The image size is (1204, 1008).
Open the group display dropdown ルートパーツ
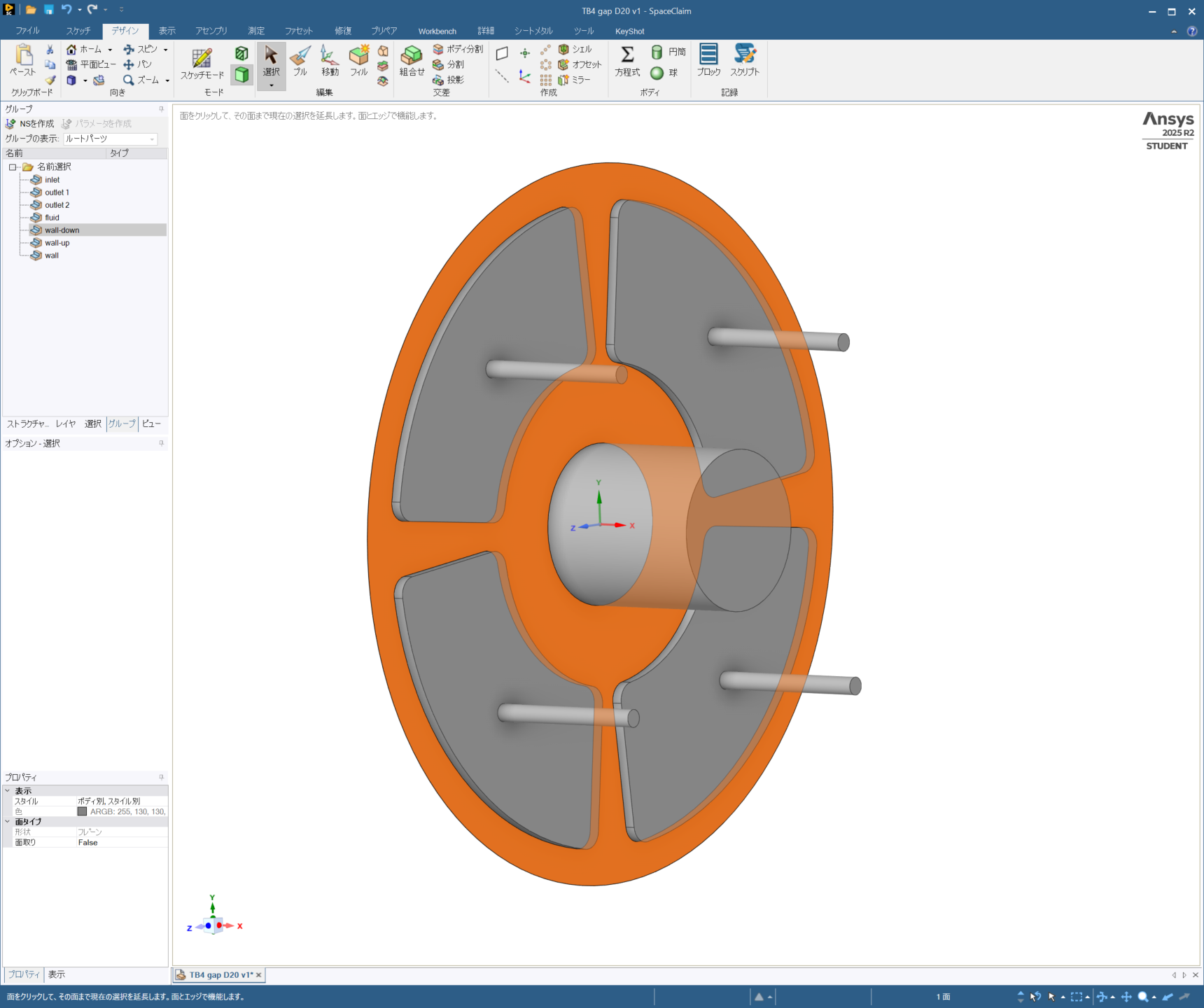point(111,139)
